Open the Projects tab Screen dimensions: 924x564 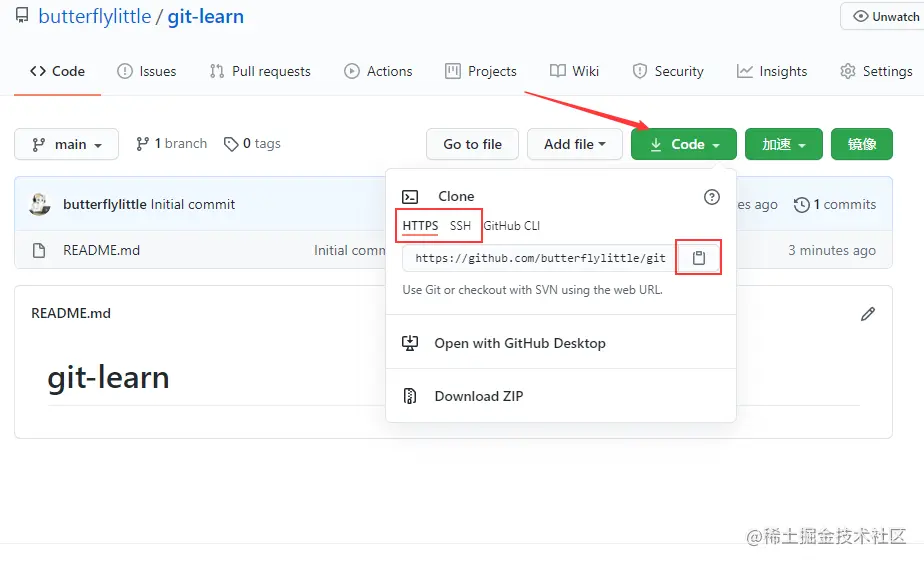pos(481,71)
